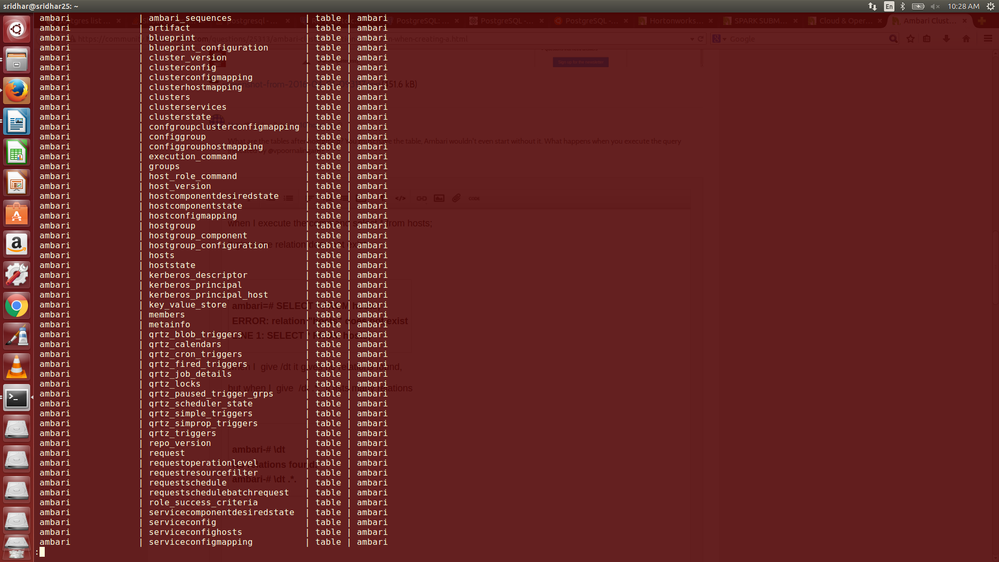Open the paintbrush drawing app in dock
This screenshot has width=999, height=562.
pos(17,336)
